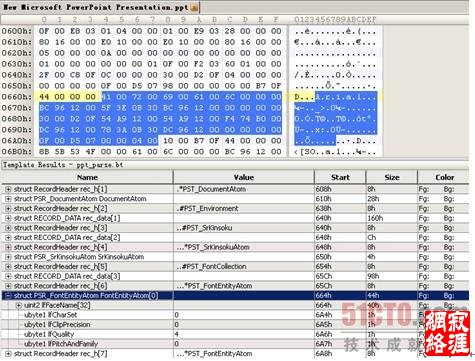Click the 0600h: address label
This screenshot has width=475, height=361.
point(17,31)
